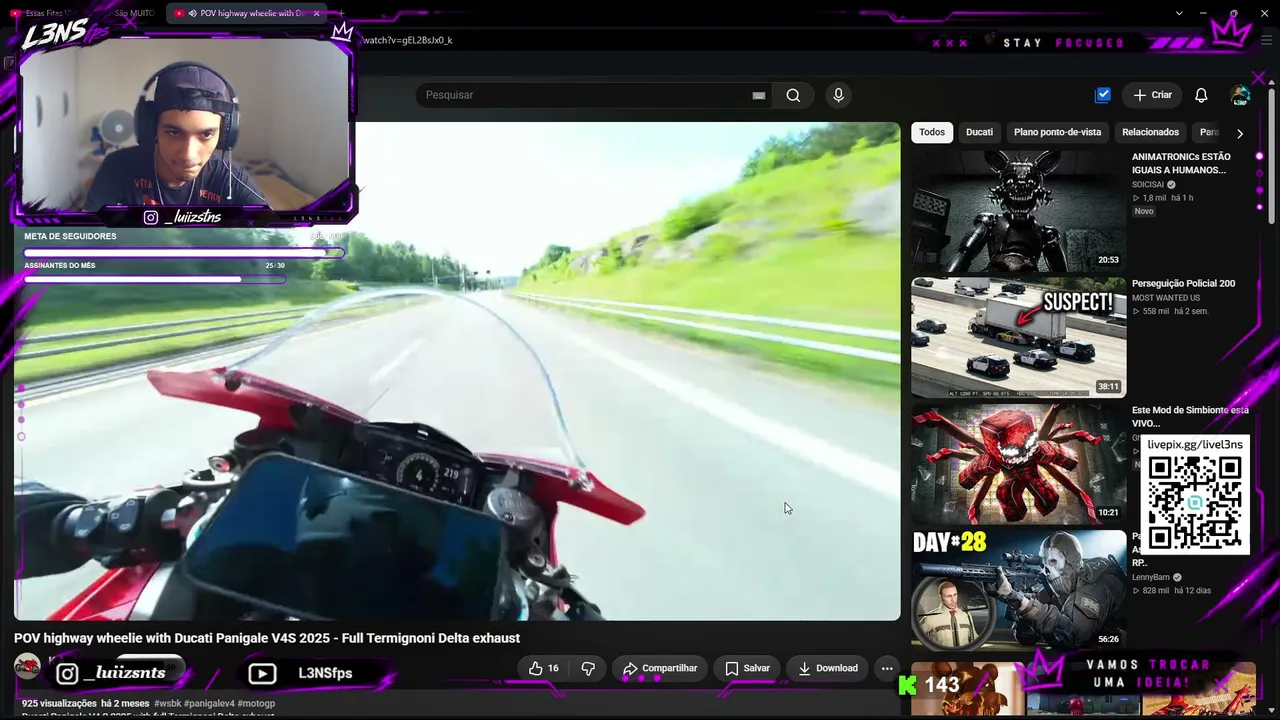This screenshot has height=720, width=1280.
Task: Click the browser address bar URL
Action: click(408, 40)
